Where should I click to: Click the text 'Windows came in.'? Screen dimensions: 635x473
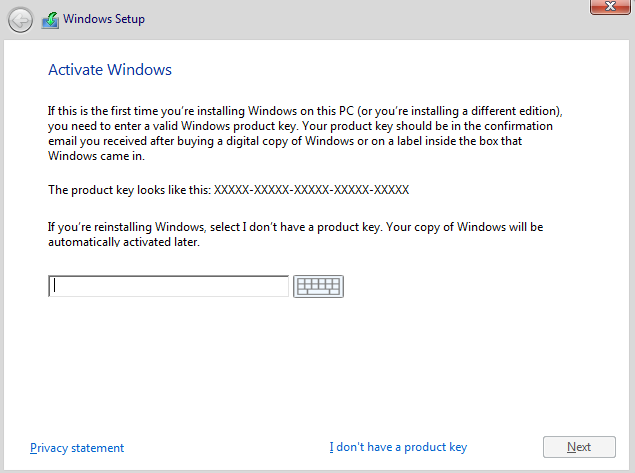tap(95, 156)
